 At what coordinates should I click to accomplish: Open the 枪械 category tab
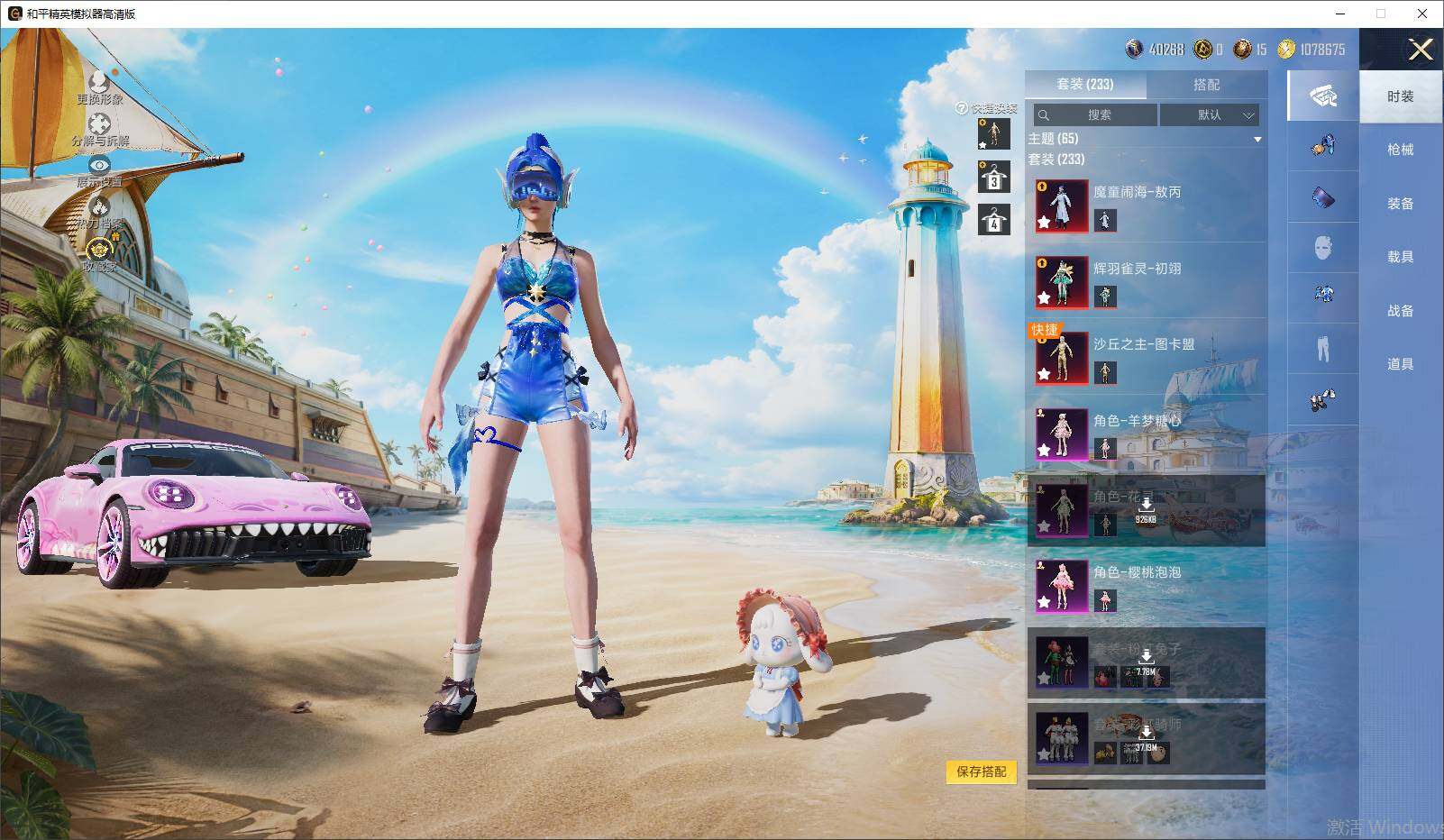[x=1401, y=150]
